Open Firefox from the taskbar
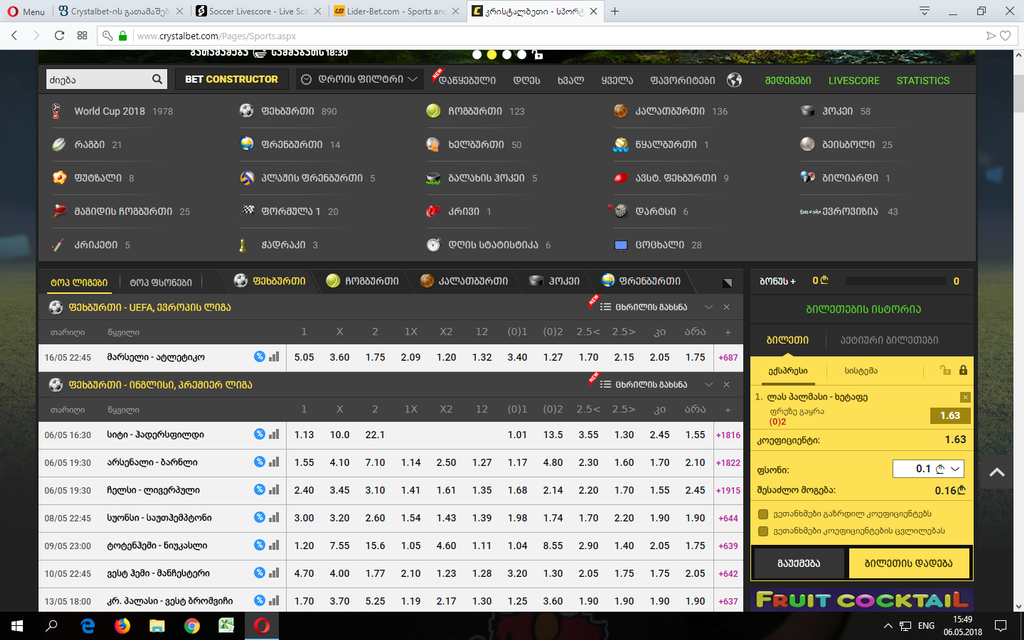1024x640 pixels. (122, 626)
